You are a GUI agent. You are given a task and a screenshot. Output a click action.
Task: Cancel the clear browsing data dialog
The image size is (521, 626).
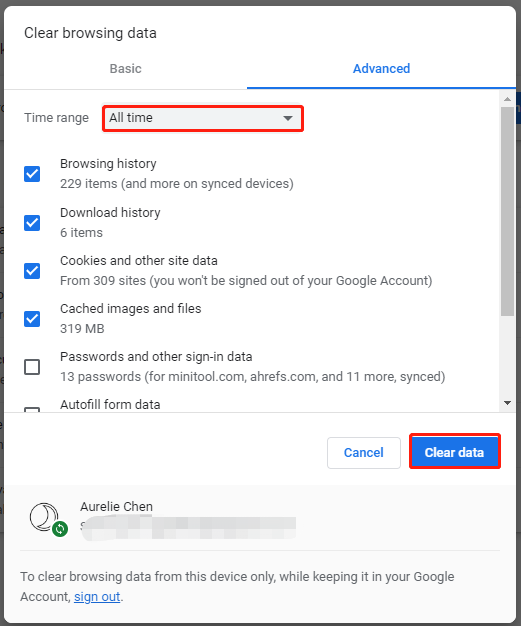364,453
